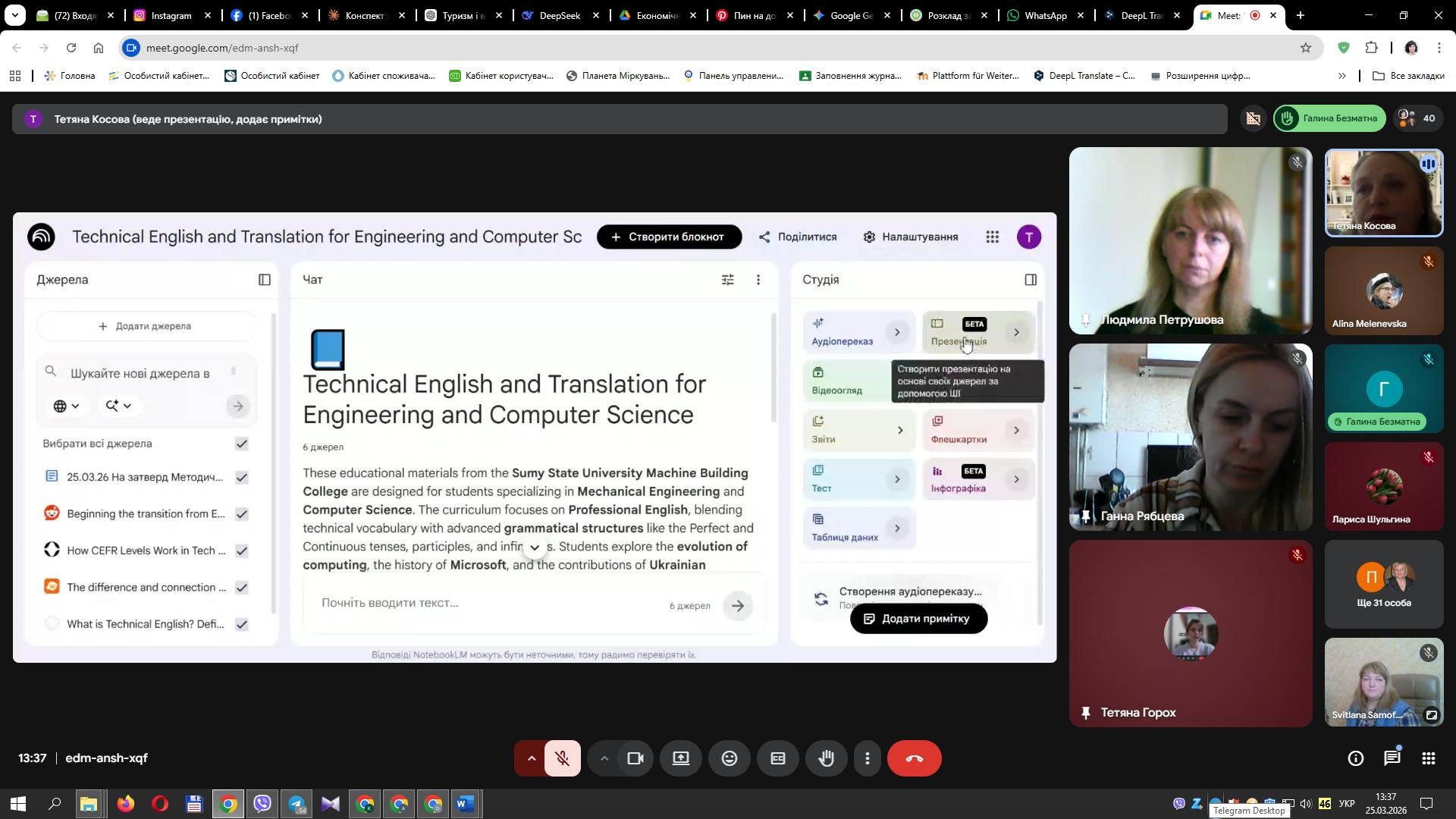Toggle closed captions icon
Screen dimensions: 1456x819
click(777, 758)
